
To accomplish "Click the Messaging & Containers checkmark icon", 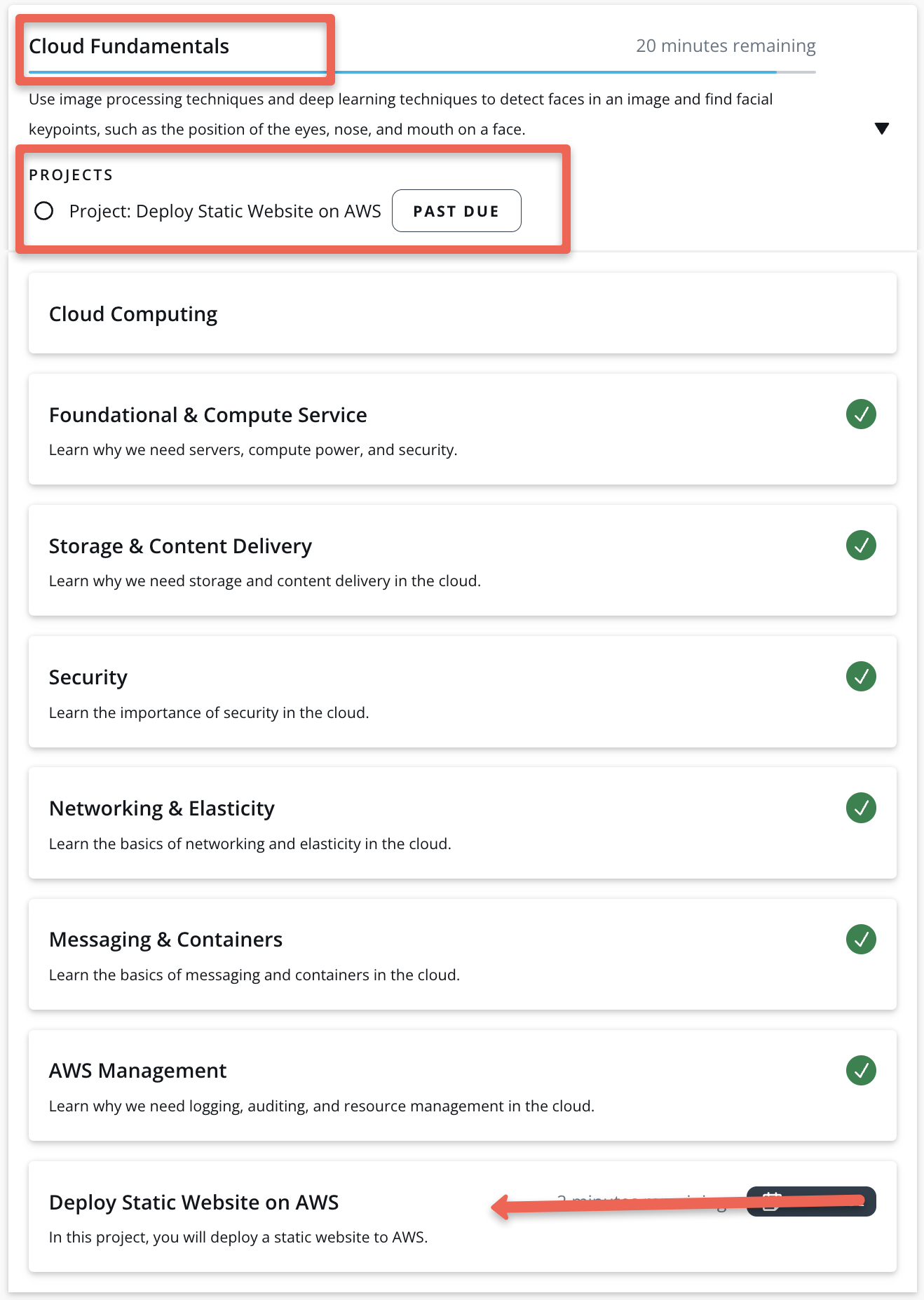I will pos(861,940).
